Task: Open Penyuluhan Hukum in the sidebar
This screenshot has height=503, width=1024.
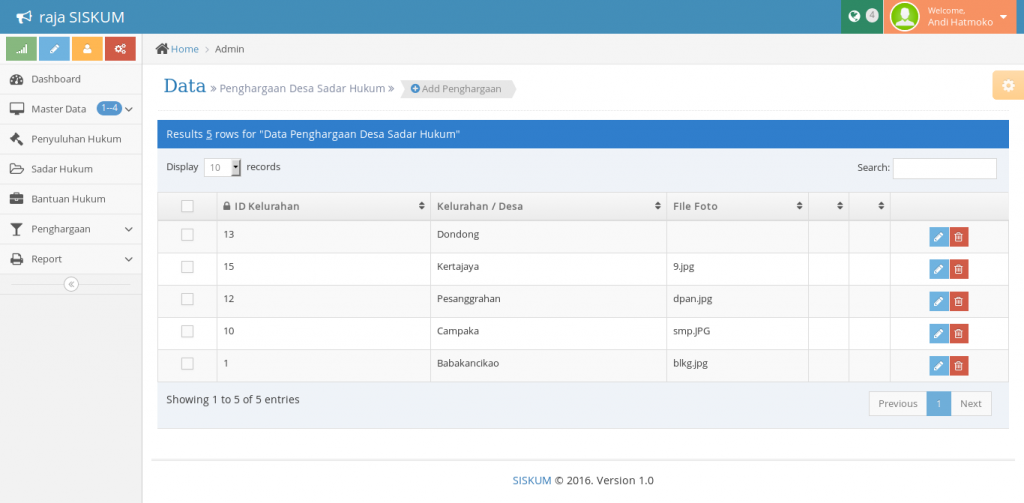Action: click(76, 139)
